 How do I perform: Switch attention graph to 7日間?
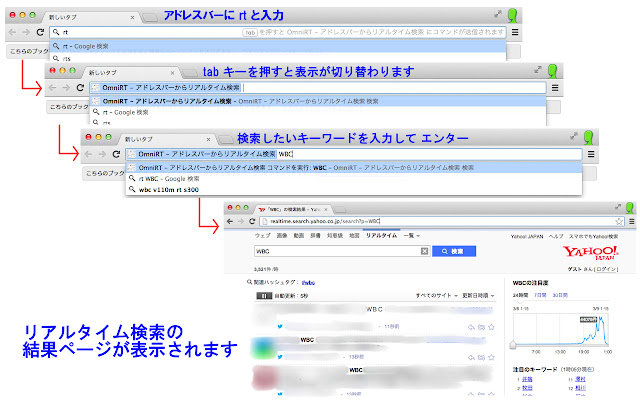[x=540, y=295]
